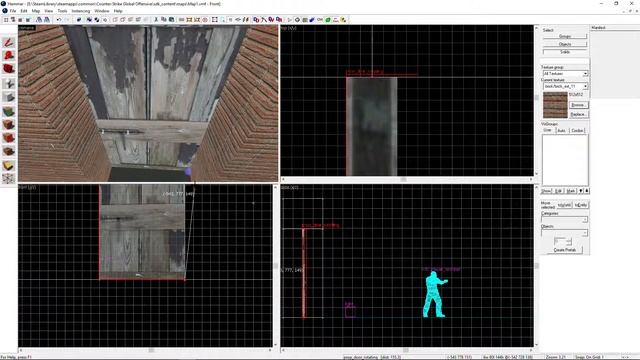Open the Edit menu
The width and height of the screenshot is (640, 360).
24,11
